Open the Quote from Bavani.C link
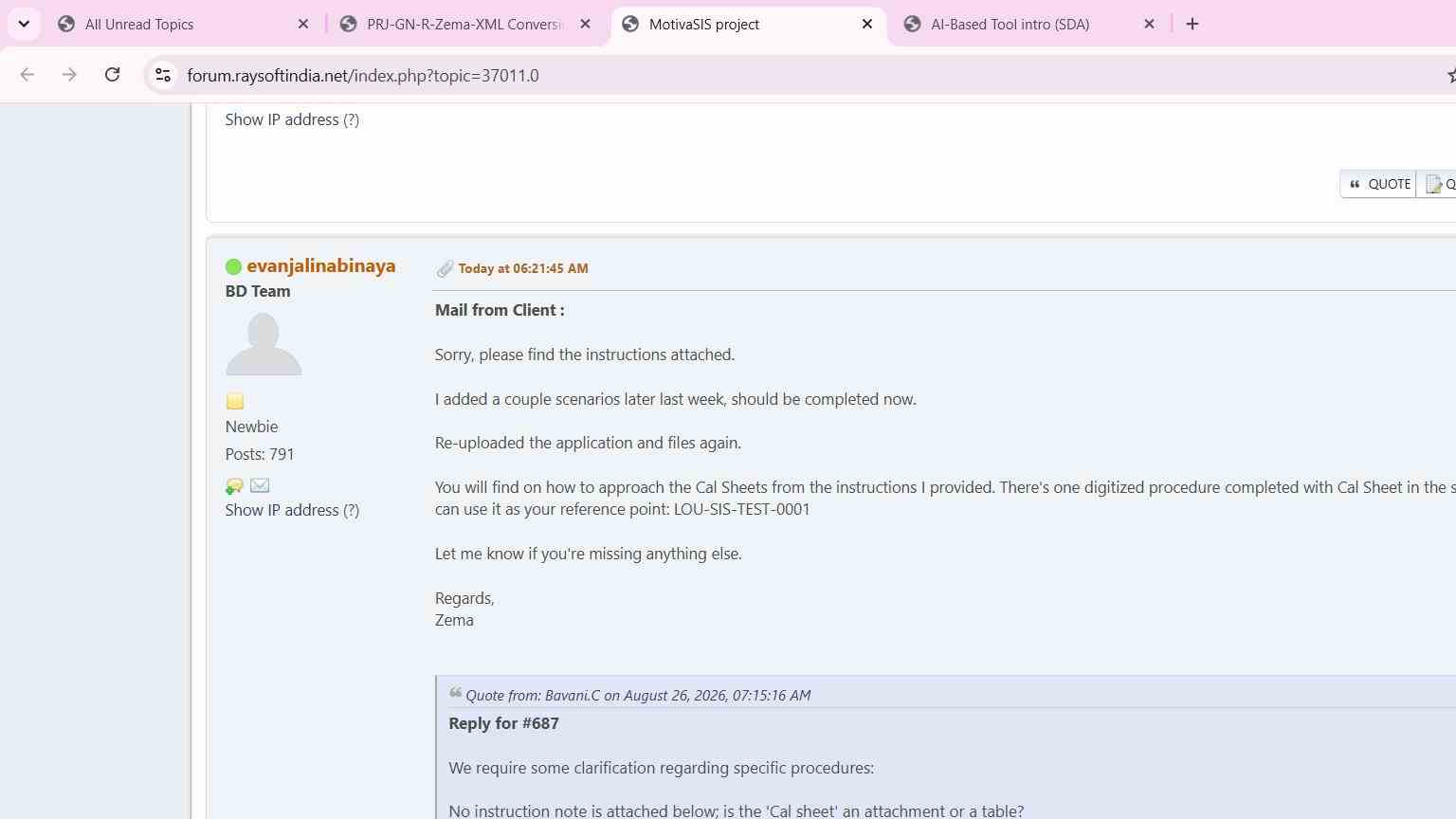 pos(638,695)
